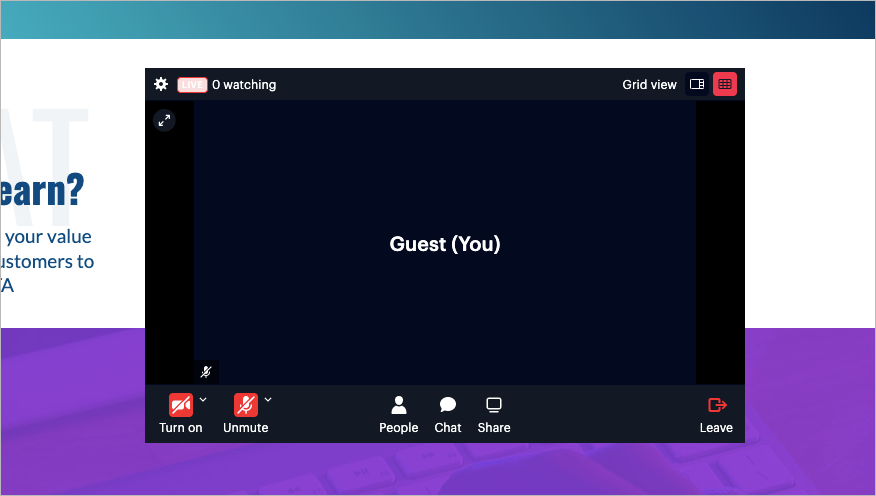Click the "Turn on" text label
Screen dimensions: 876x496
[x=180, y=428]
